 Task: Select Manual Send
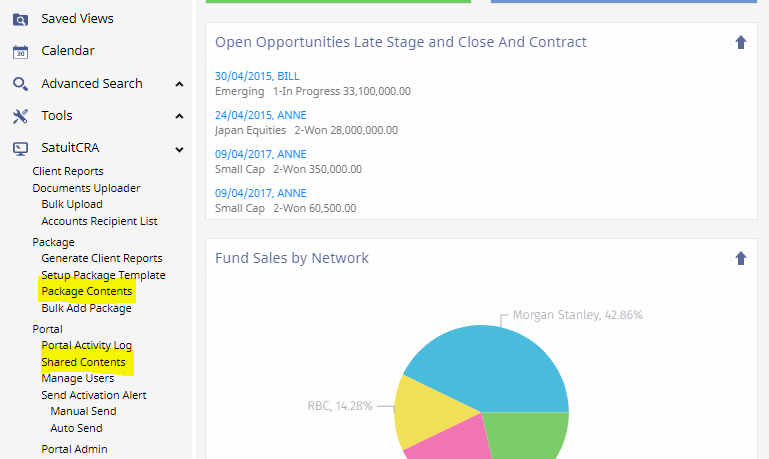[x=83, y=411]
